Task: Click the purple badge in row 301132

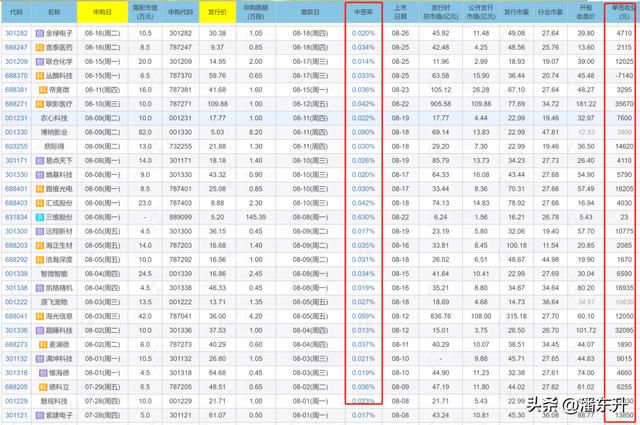Action: 40,359
